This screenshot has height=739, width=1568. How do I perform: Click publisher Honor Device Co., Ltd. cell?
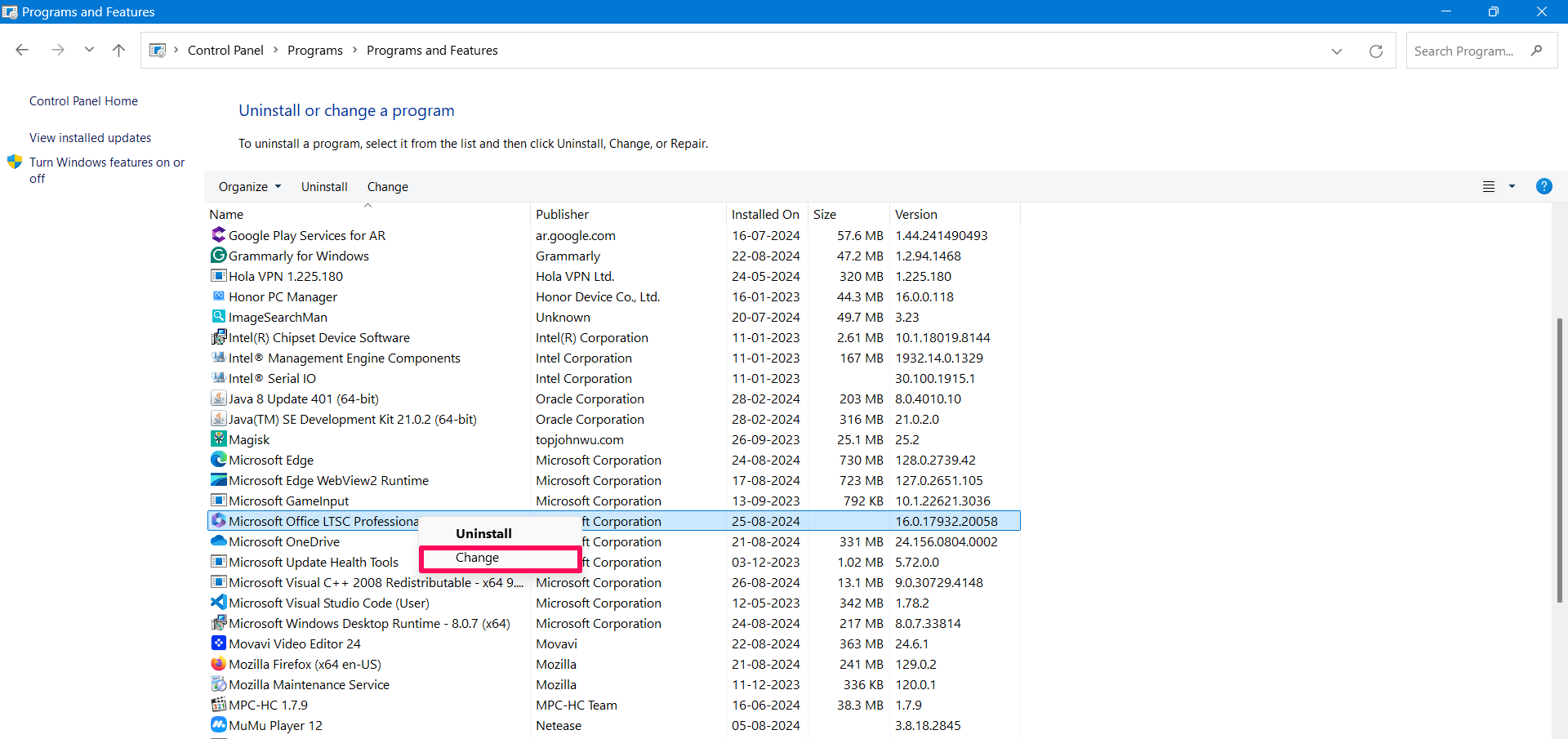[598, 296]
